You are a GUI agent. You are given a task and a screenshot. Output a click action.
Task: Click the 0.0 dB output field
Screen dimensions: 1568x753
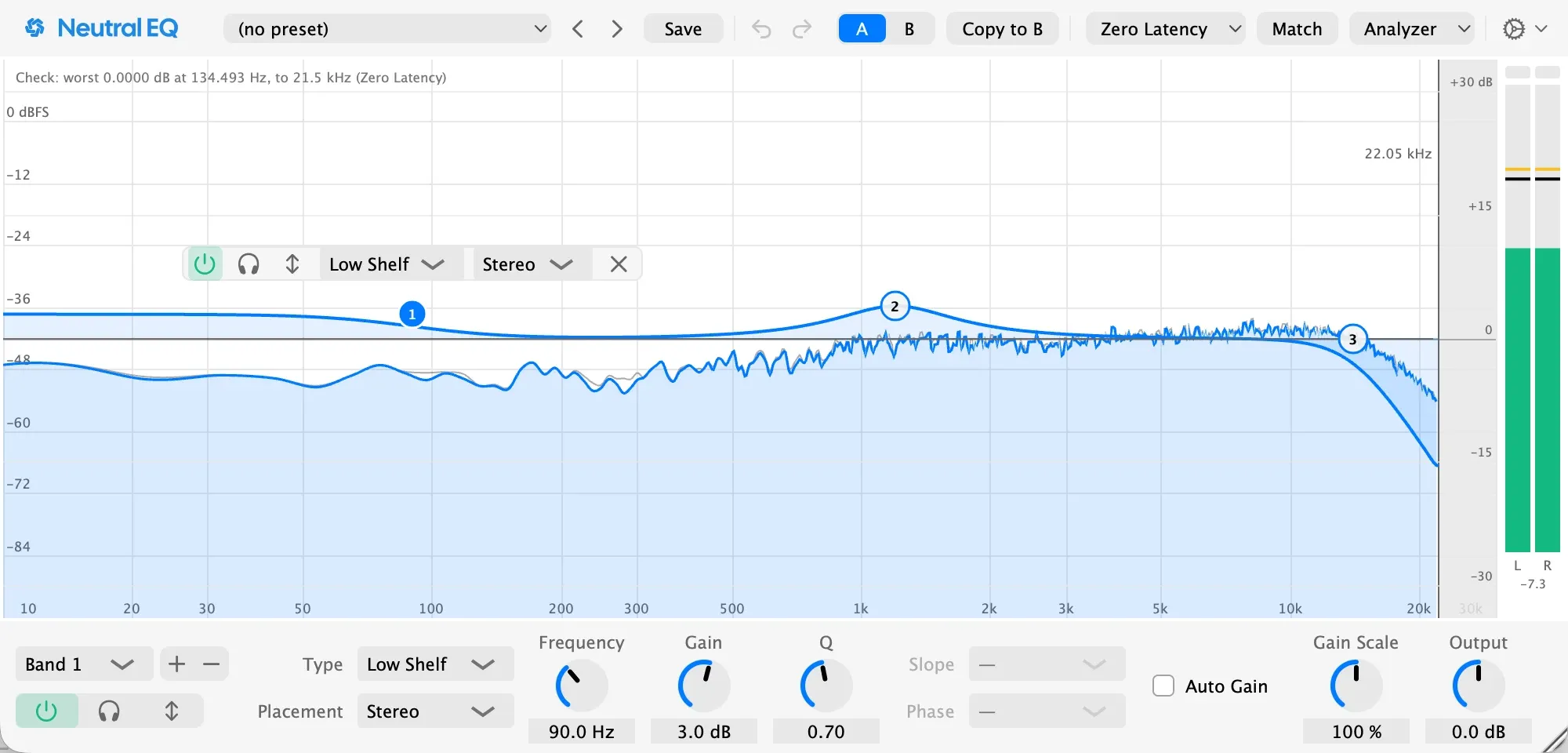[x=1479, y=731]
